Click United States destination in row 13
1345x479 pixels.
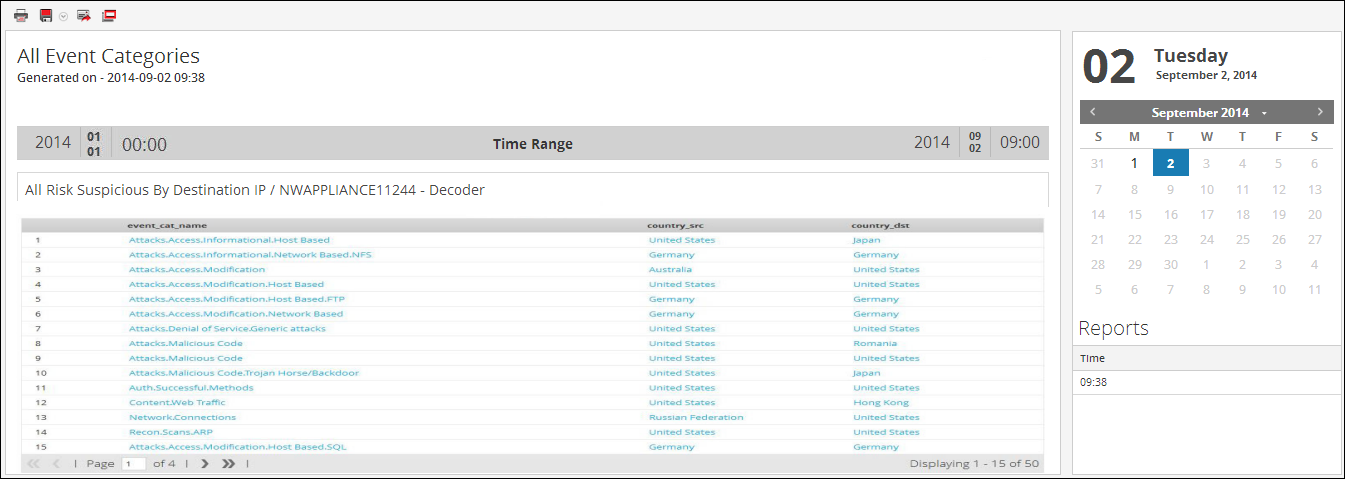[x=886, y=417]
